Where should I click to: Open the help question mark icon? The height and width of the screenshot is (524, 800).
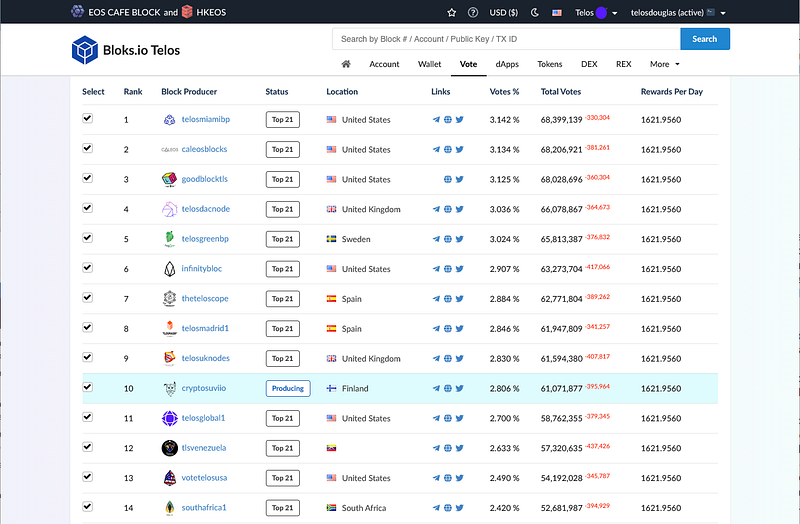click(473, 13)
